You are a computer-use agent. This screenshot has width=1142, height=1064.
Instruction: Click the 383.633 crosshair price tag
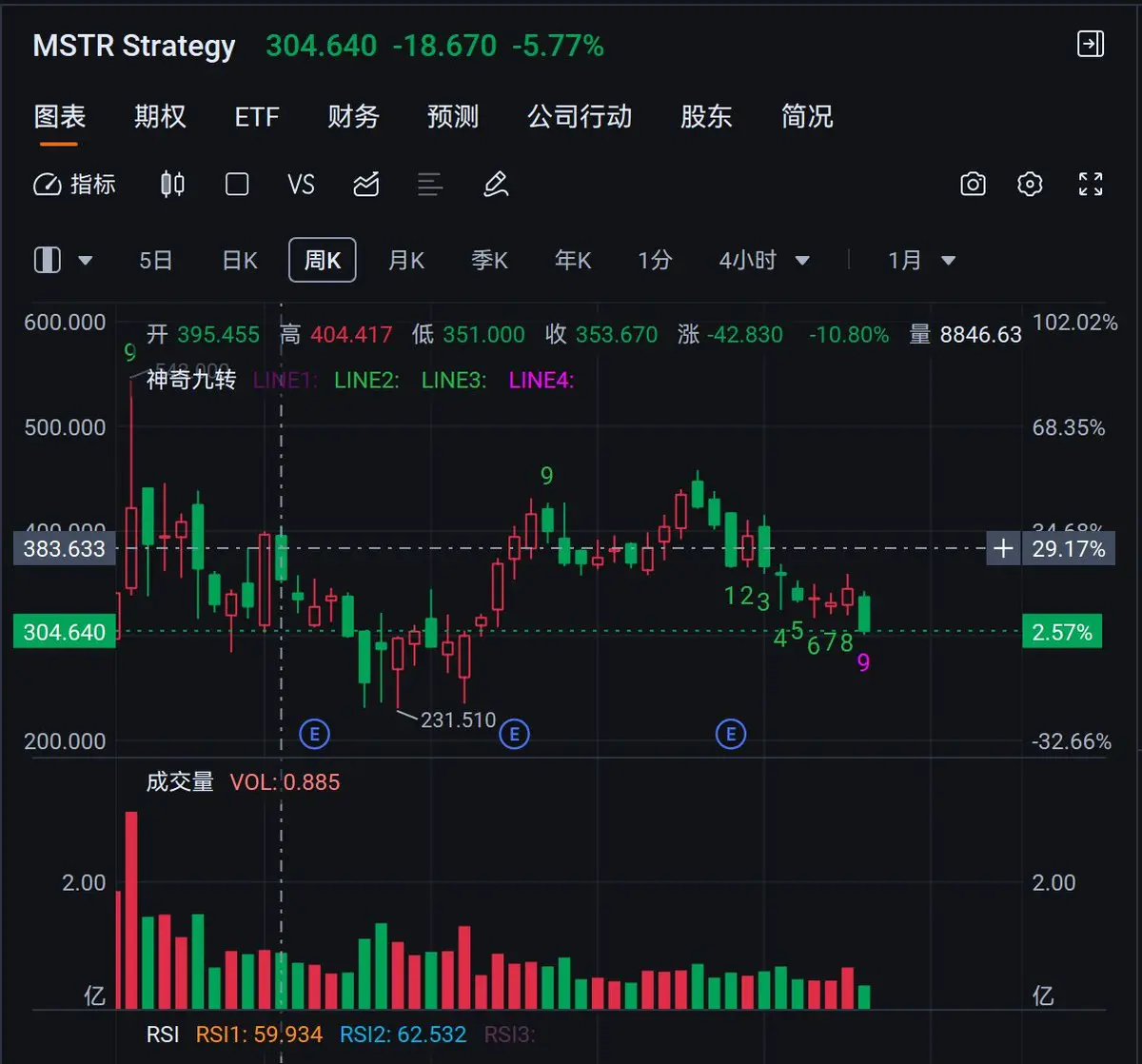(65, 548)
